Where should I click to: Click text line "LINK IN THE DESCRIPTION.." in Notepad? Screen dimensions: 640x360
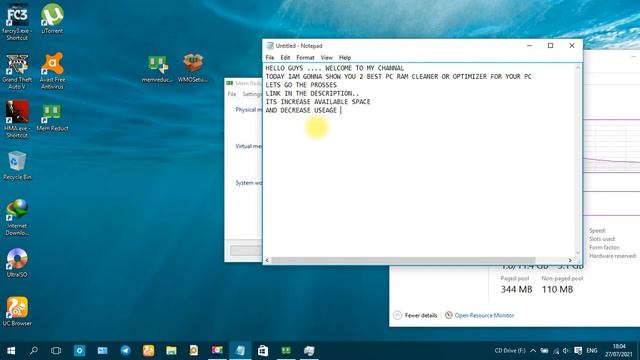312,93
